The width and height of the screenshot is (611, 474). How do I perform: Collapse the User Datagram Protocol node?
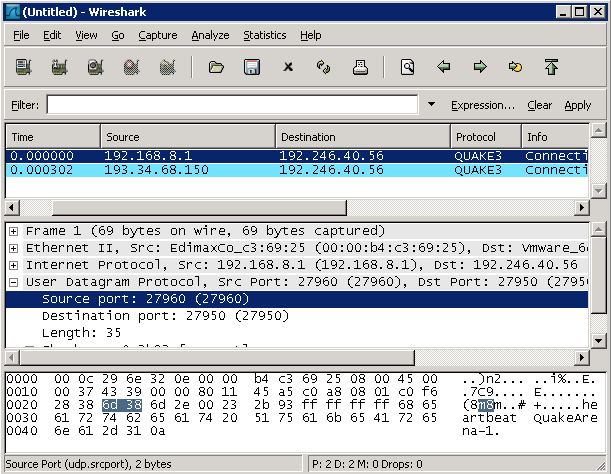coord(14,282)
